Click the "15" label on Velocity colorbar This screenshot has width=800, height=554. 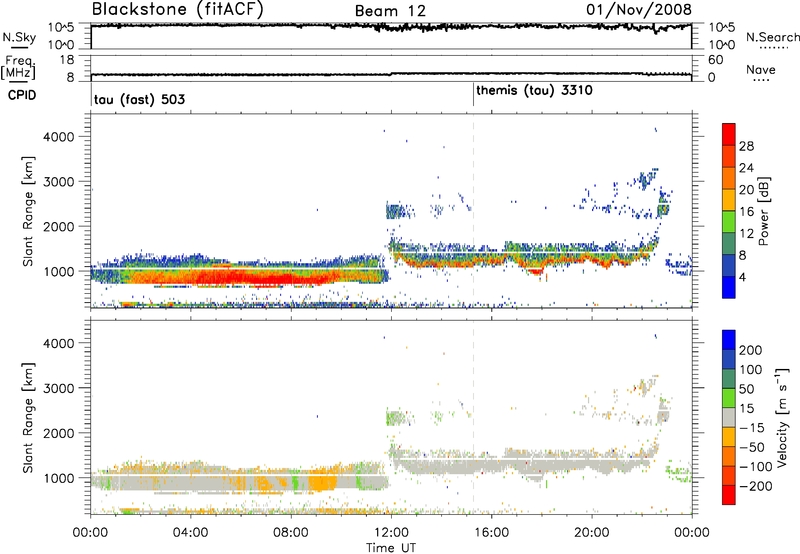tap(747, 409)
